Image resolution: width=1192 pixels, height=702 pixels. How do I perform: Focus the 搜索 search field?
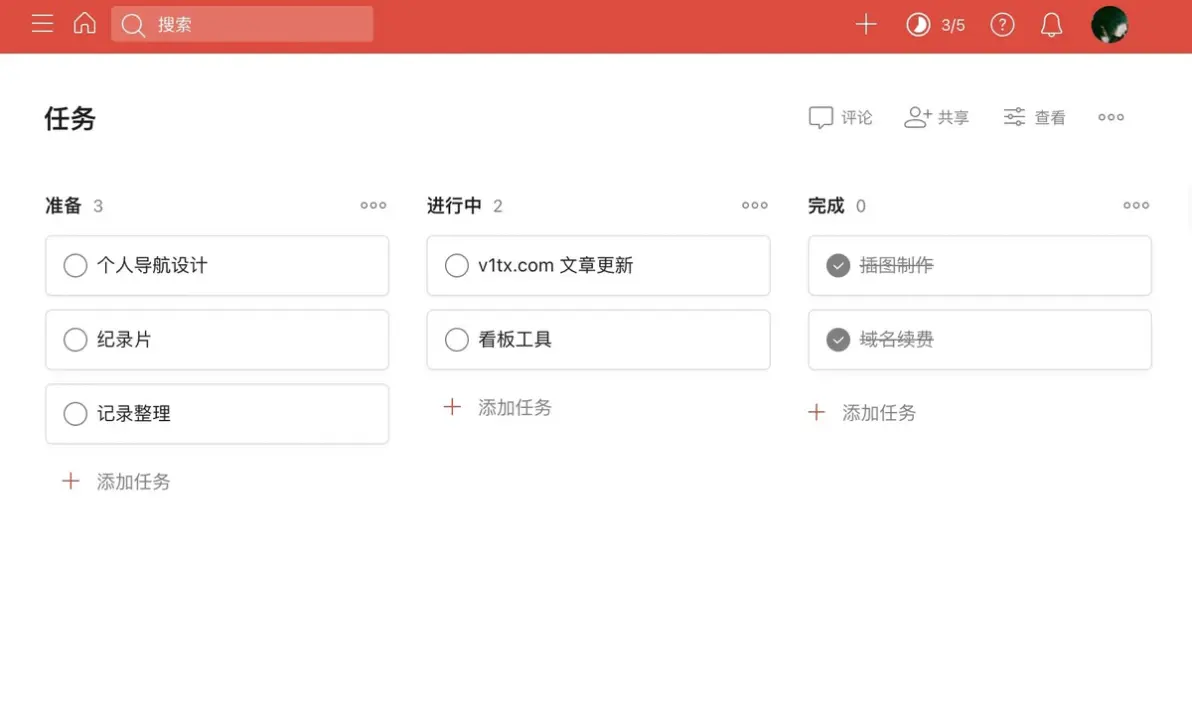coord(242,24)
